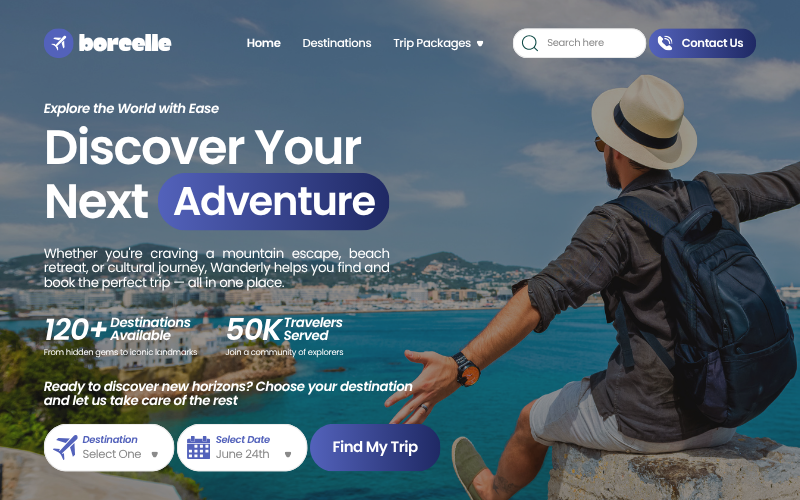Click the borcelle airplane logo icon

[x=59, y=43]
